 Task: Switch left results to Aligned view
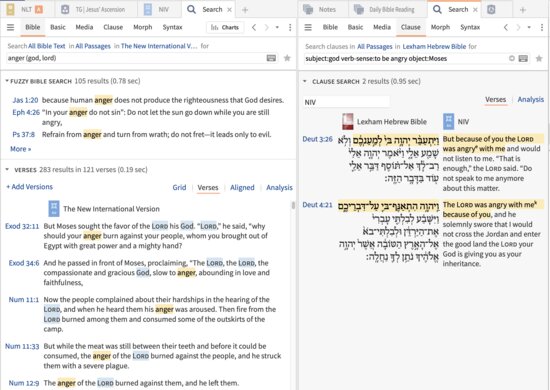242,188
